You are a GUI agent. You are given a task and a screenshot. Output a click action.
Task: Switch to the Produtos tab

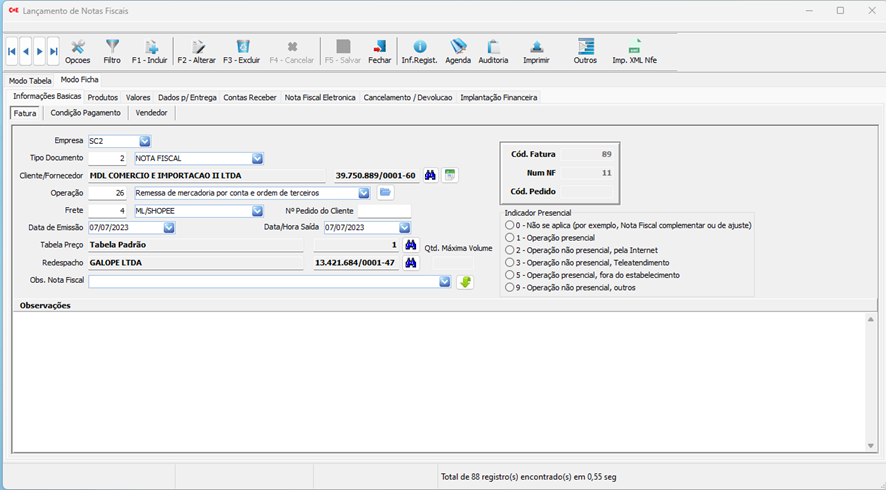point(102,98)
